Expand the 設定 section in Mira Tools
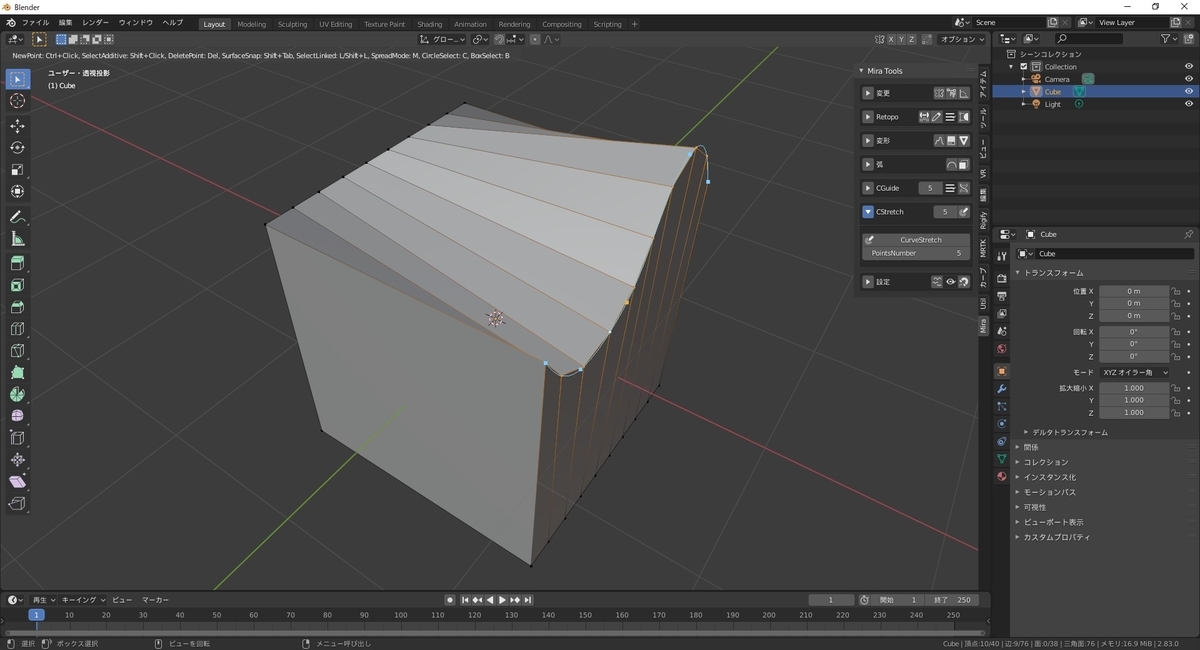This screenshot has height=650, width=1200. (x=868, y=282)
